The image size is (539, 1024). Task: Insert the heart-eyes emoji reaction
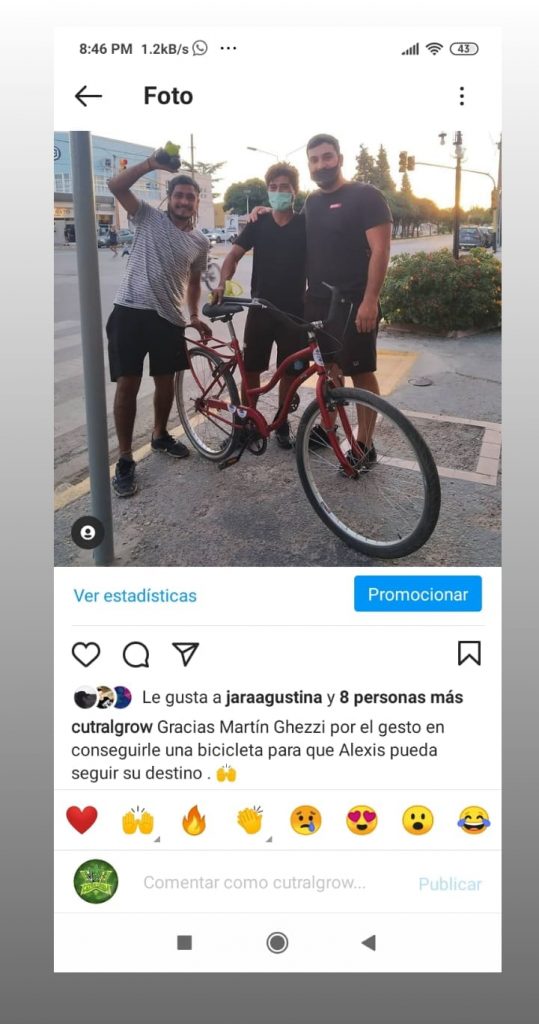click(x=361, y=820)
